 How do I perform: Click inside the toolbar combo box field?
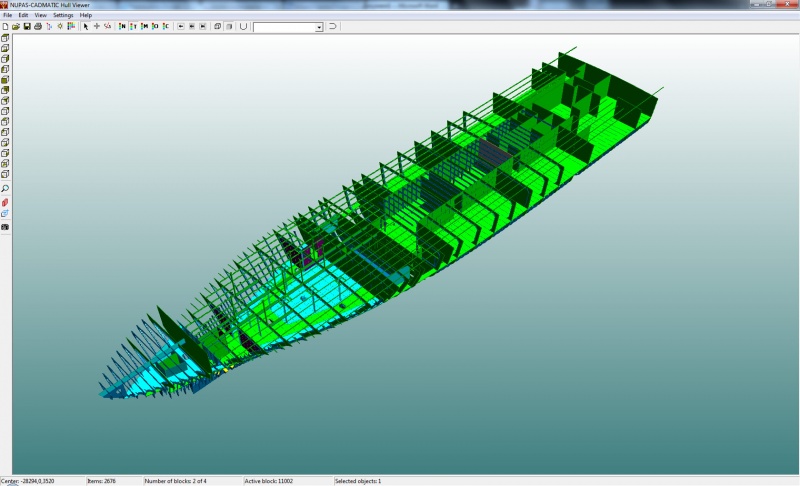coord(284,27)
